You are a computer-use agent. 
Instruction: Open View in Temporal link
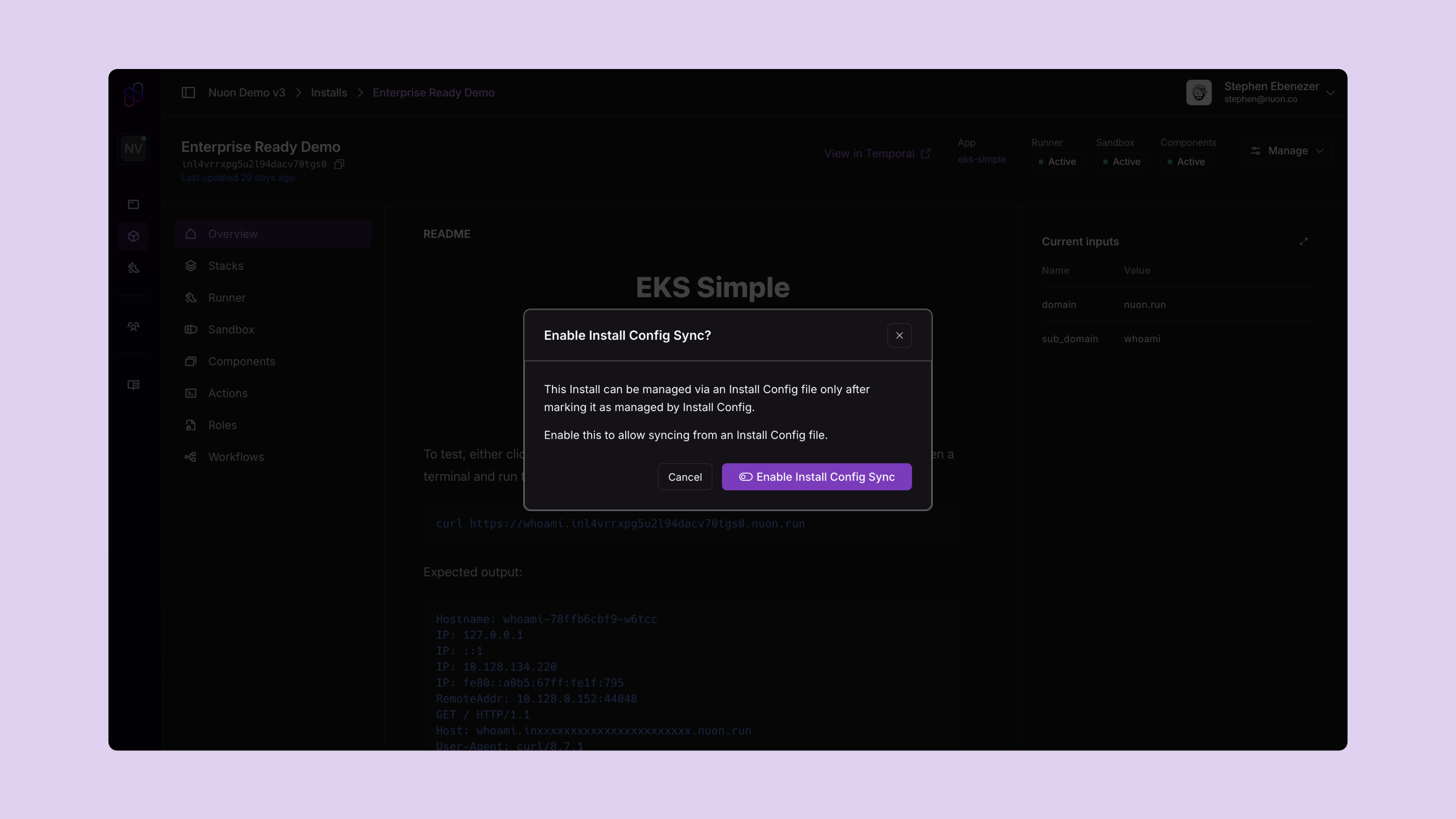click(877, 153)
